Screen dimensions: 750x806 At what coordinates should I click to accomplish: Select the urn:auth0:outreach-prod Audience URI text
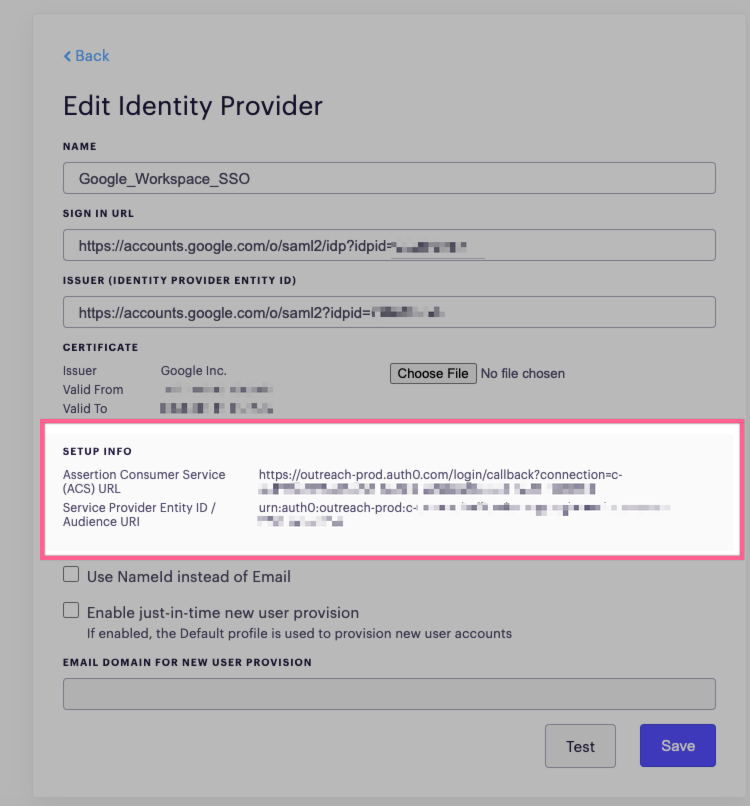tap(464, 514)
